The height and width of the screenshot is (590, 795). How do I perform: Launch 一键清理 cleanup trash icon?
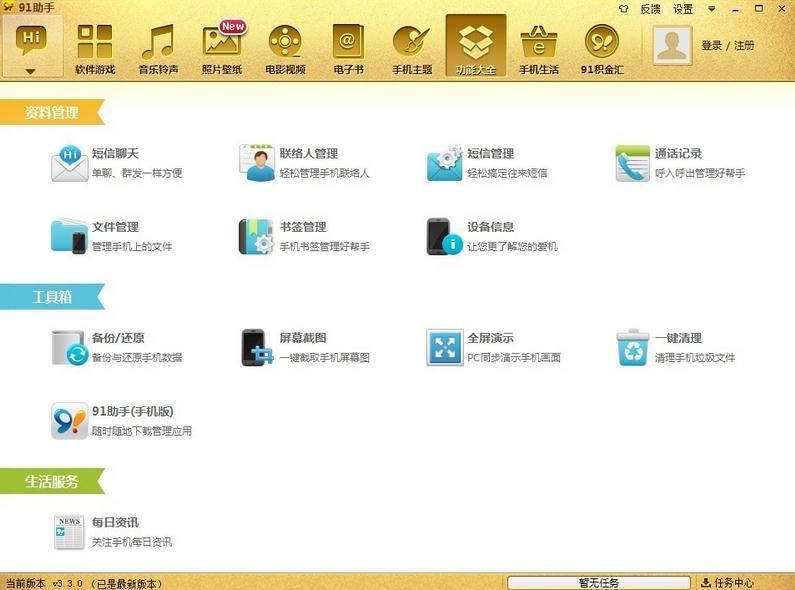(633, 347)
